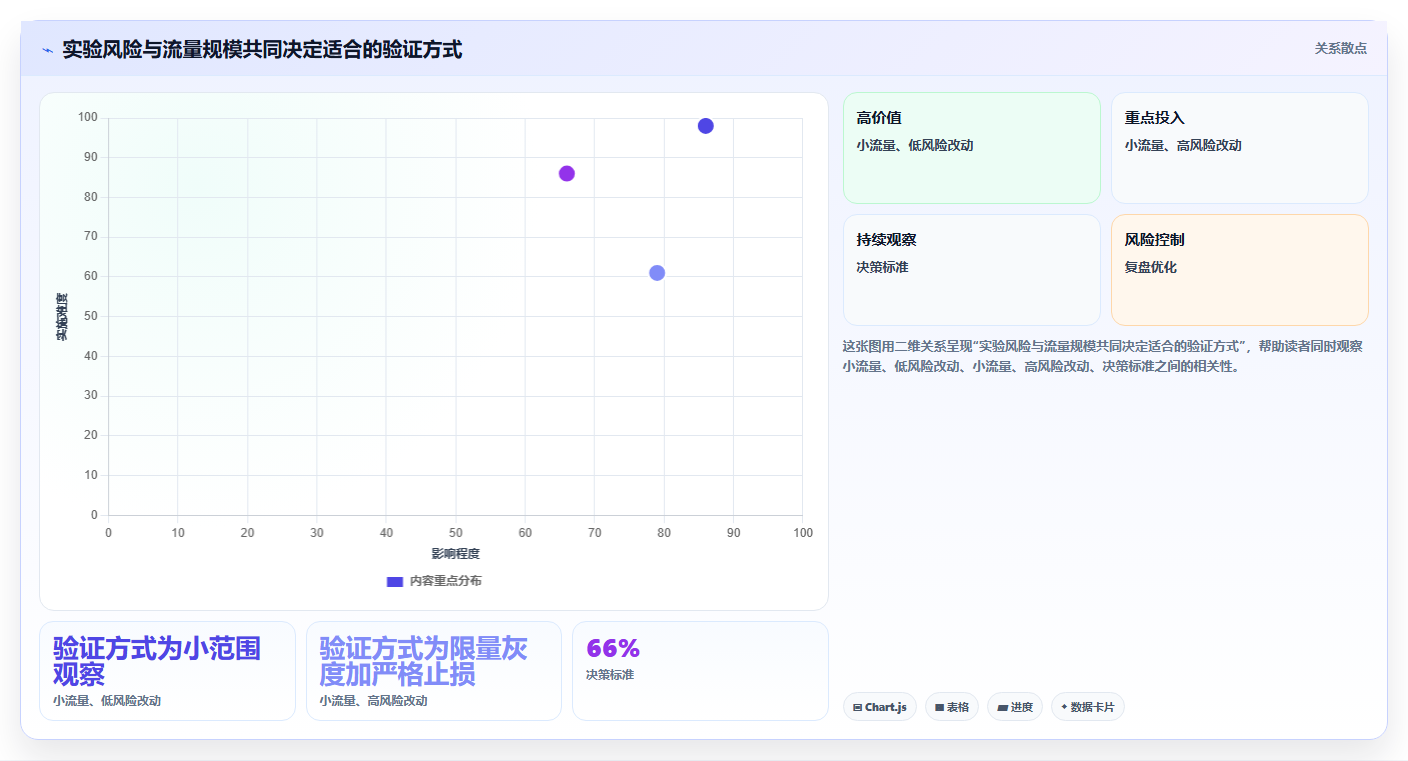Click the 实施难度 y-axis title
The width and height of the screenshot is (1408, 761).
click(x=62, y=317)
